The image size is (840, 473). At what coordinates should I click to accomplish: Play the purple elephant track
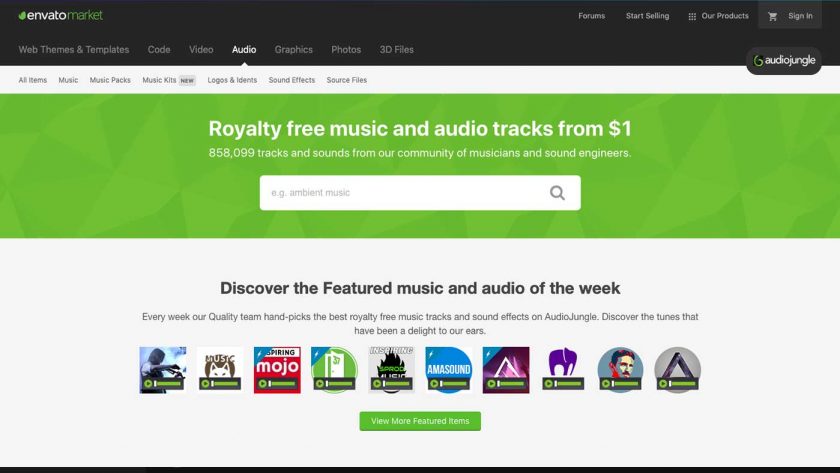pyautogui.click(x=549, y=384)
